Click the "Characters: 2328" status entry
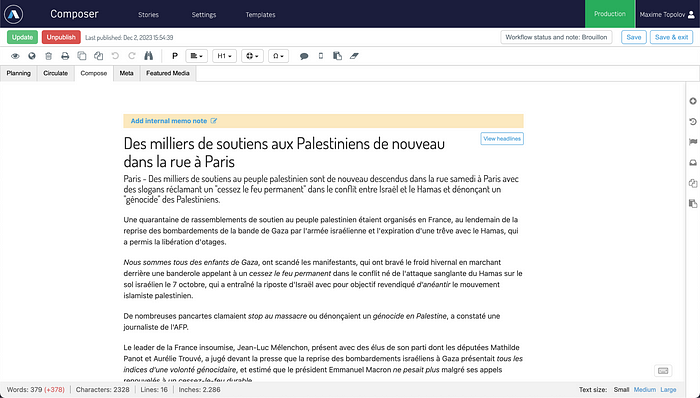Image resolution: width=700 pixels, height=398 pixels. click(103, 390)
